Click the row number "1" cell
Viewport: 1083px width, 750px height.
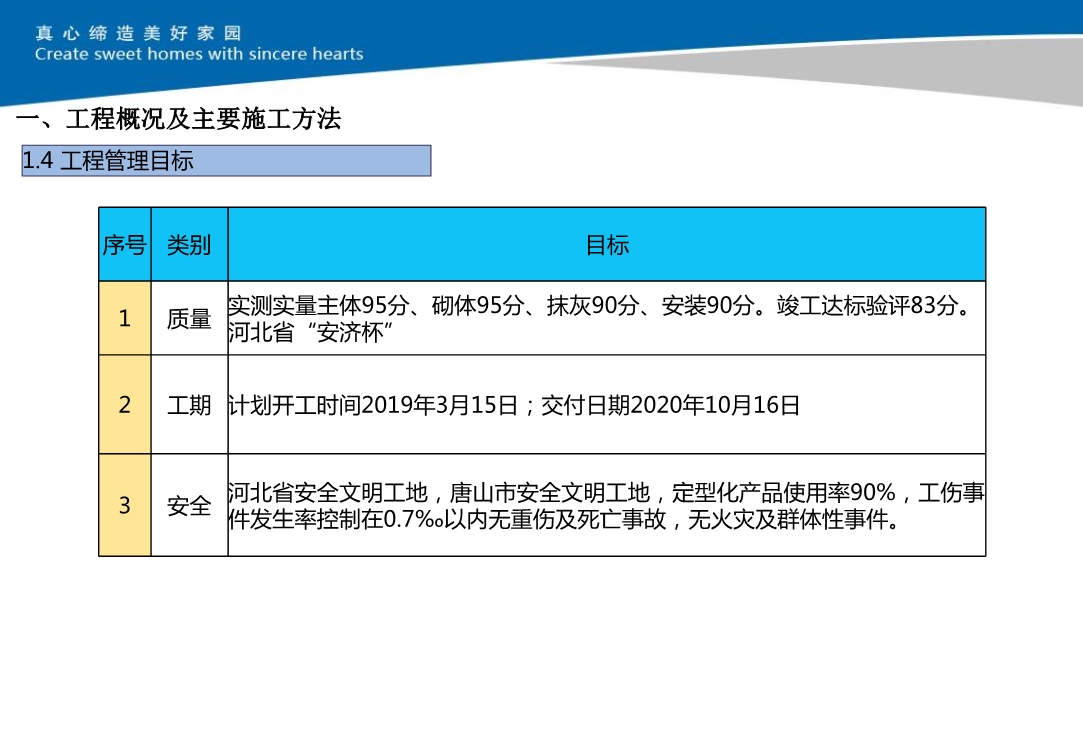point(123,316)
